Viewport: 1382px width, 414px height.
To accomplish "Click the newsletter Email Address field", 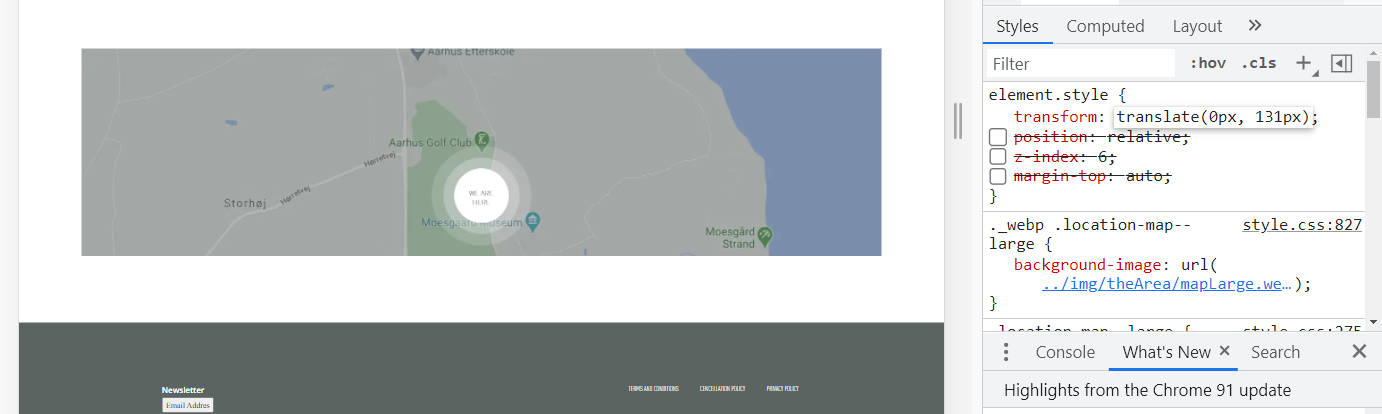I will [188, 405].
